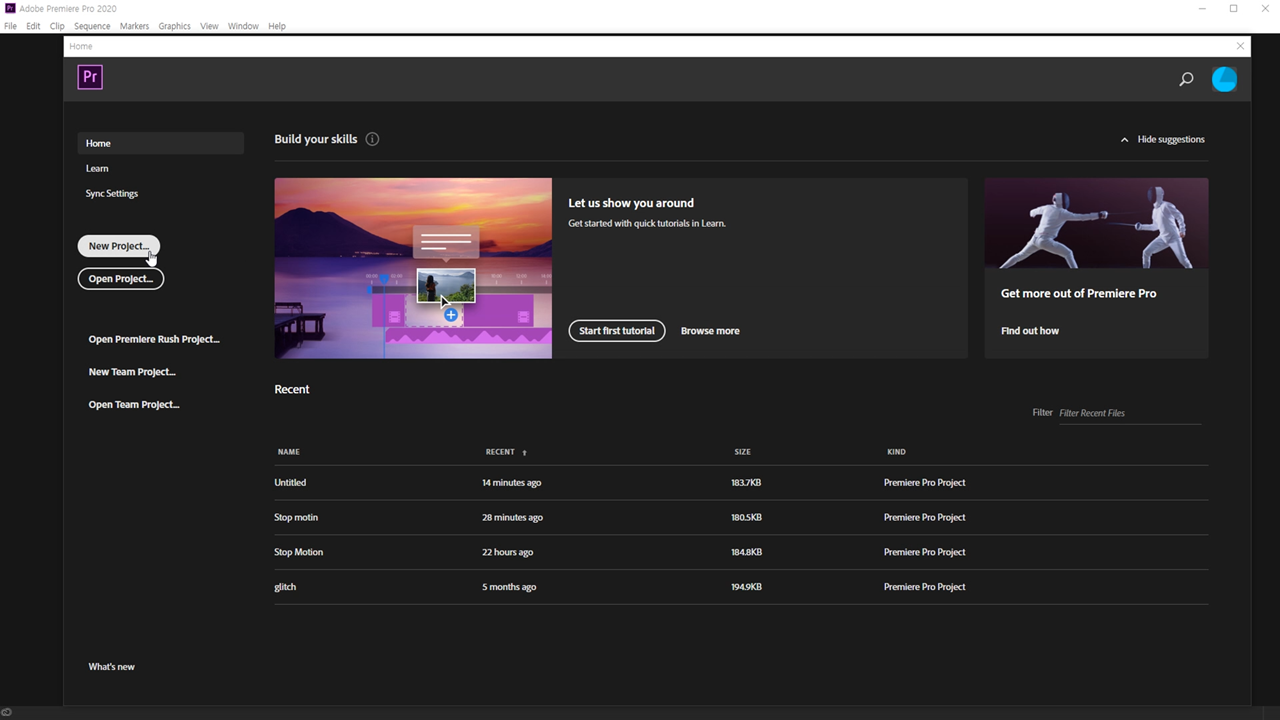Open Sync Settings in the sidebar
This screenshot has height=720, width=1280.
(112, 193)
